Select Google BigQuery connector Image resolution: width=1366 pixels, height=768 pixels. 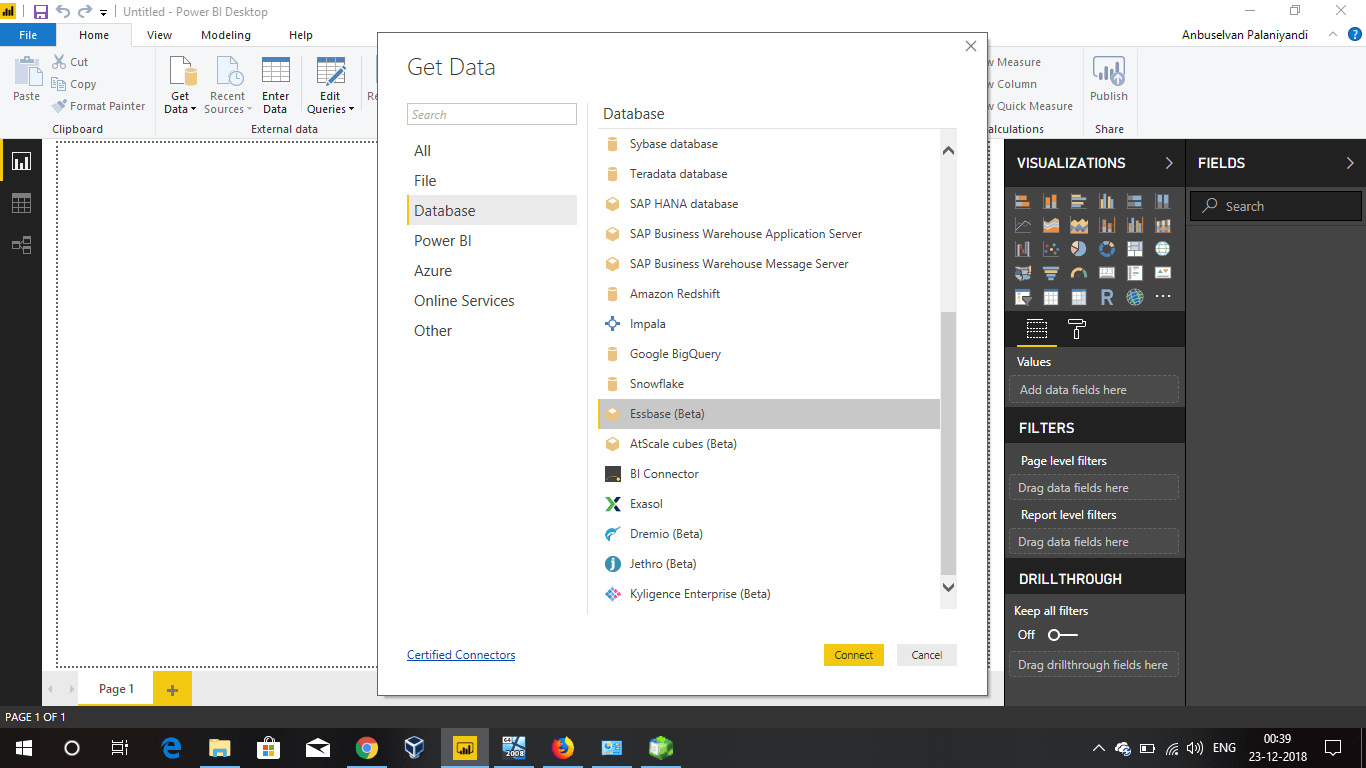[x=769, y=354]
